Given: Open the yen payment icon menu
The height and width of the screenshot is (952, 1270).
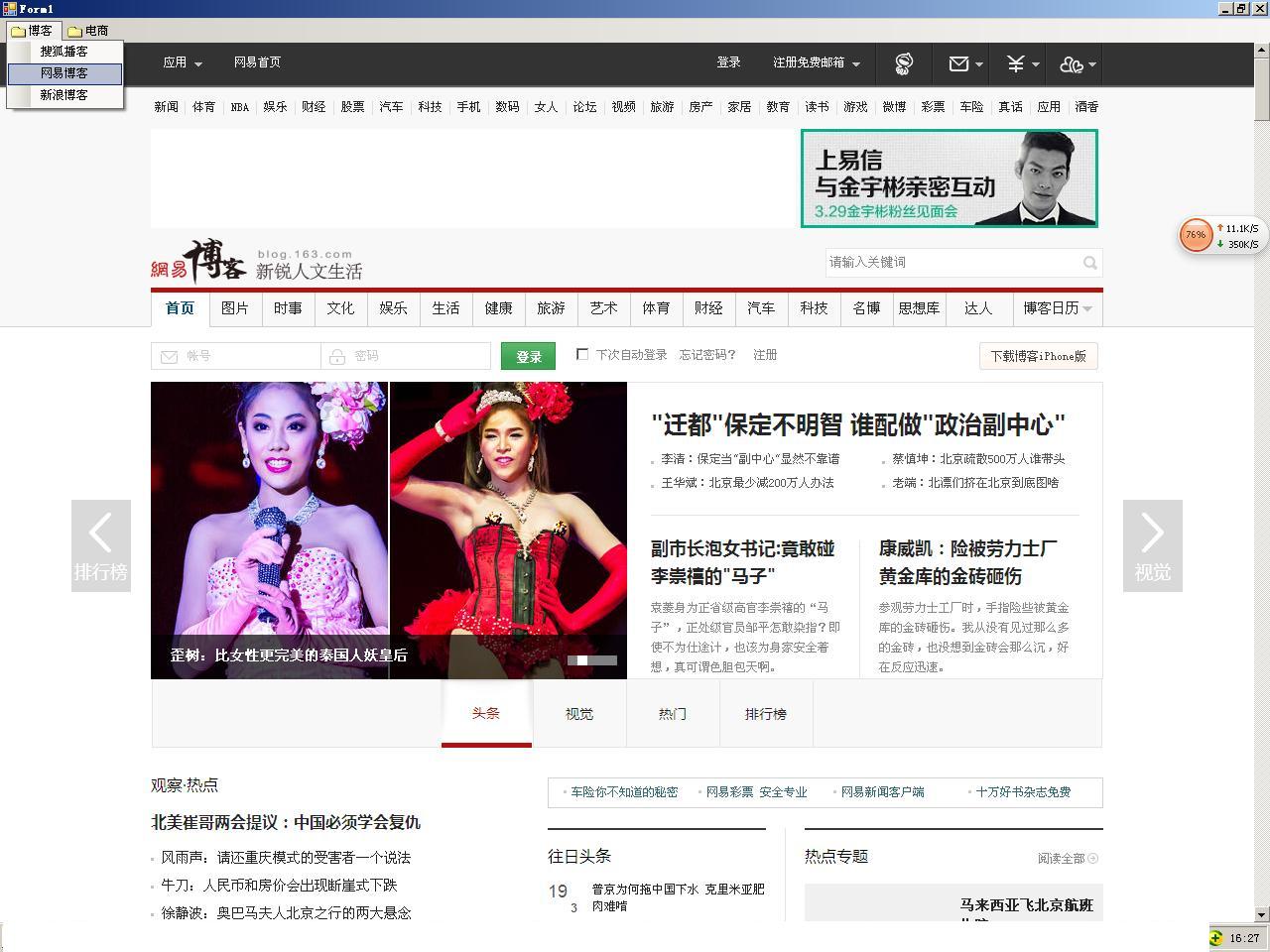Looking at the screenshot, I should [1022, 64].
